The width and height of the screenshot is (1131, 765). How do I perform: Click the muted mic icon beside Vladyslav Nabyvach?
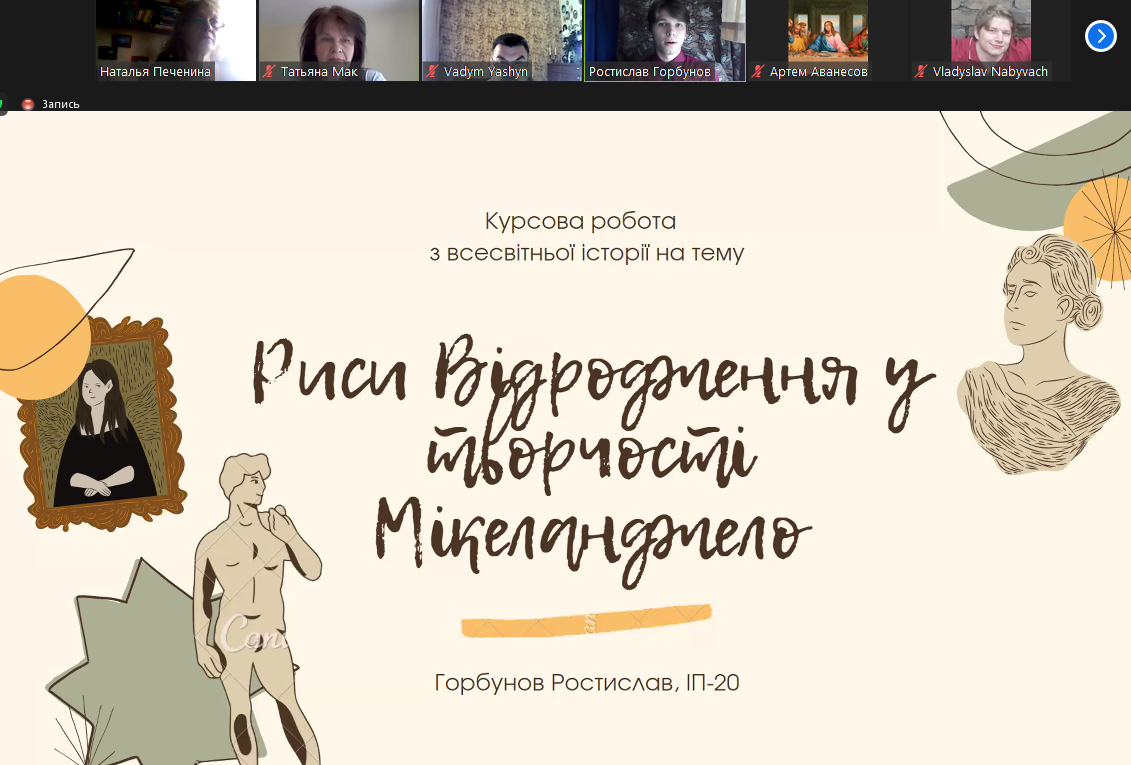coord(921,70)
